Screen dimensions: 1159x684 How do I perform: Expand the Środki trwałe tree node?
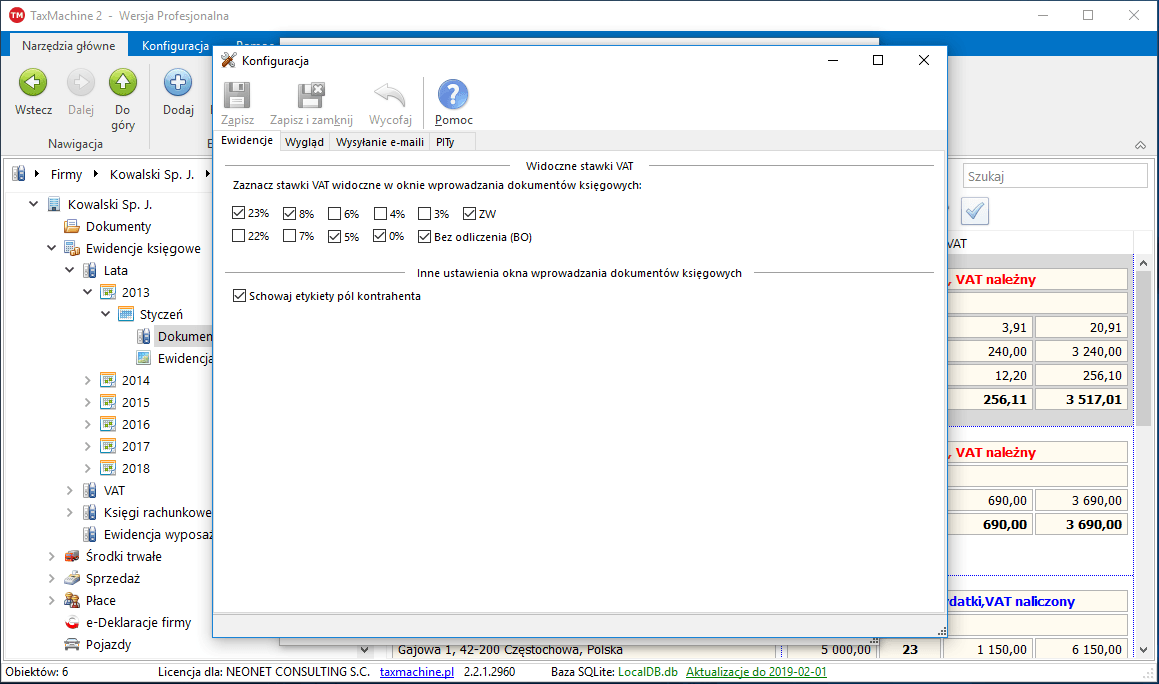(x=51, y=556)
